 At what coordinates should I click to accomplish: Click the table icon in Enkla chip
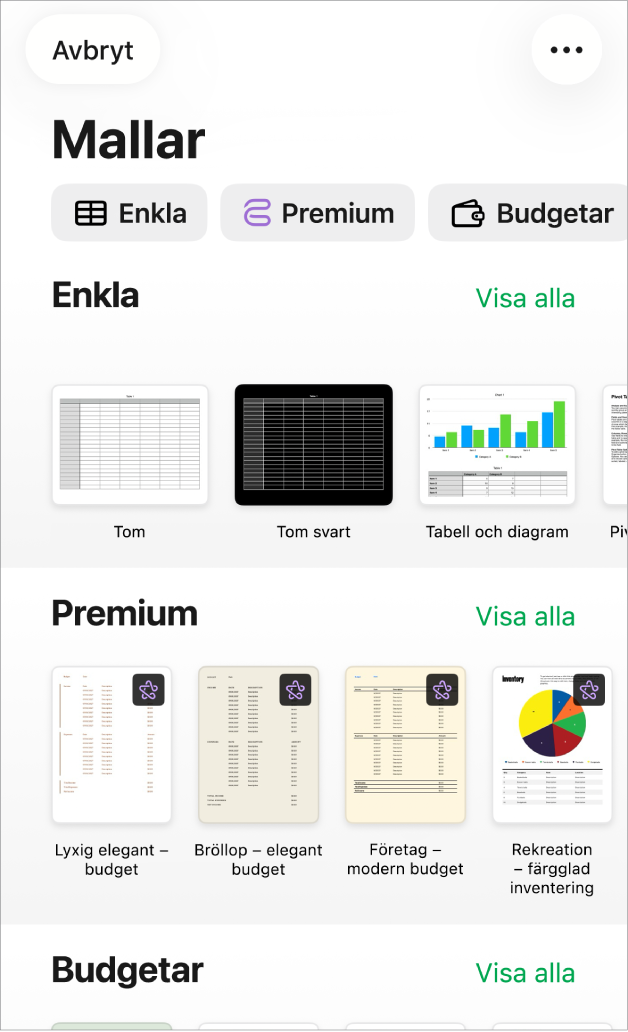tap(91, 213)
